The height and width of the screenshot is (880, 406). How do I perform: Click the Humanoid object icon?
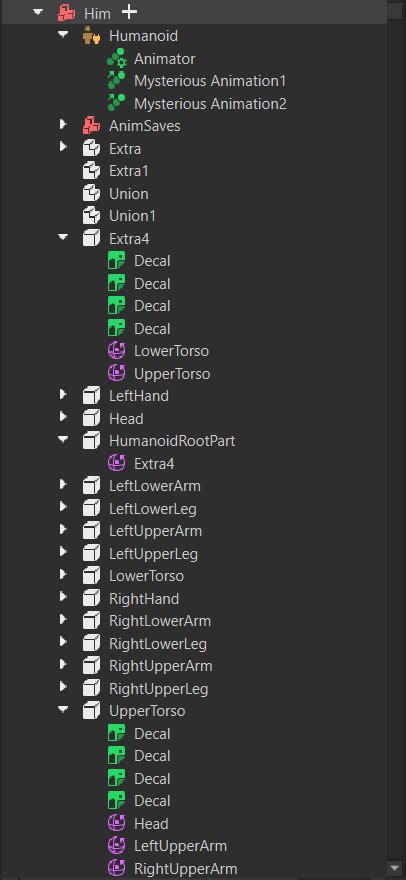(92, 36)
